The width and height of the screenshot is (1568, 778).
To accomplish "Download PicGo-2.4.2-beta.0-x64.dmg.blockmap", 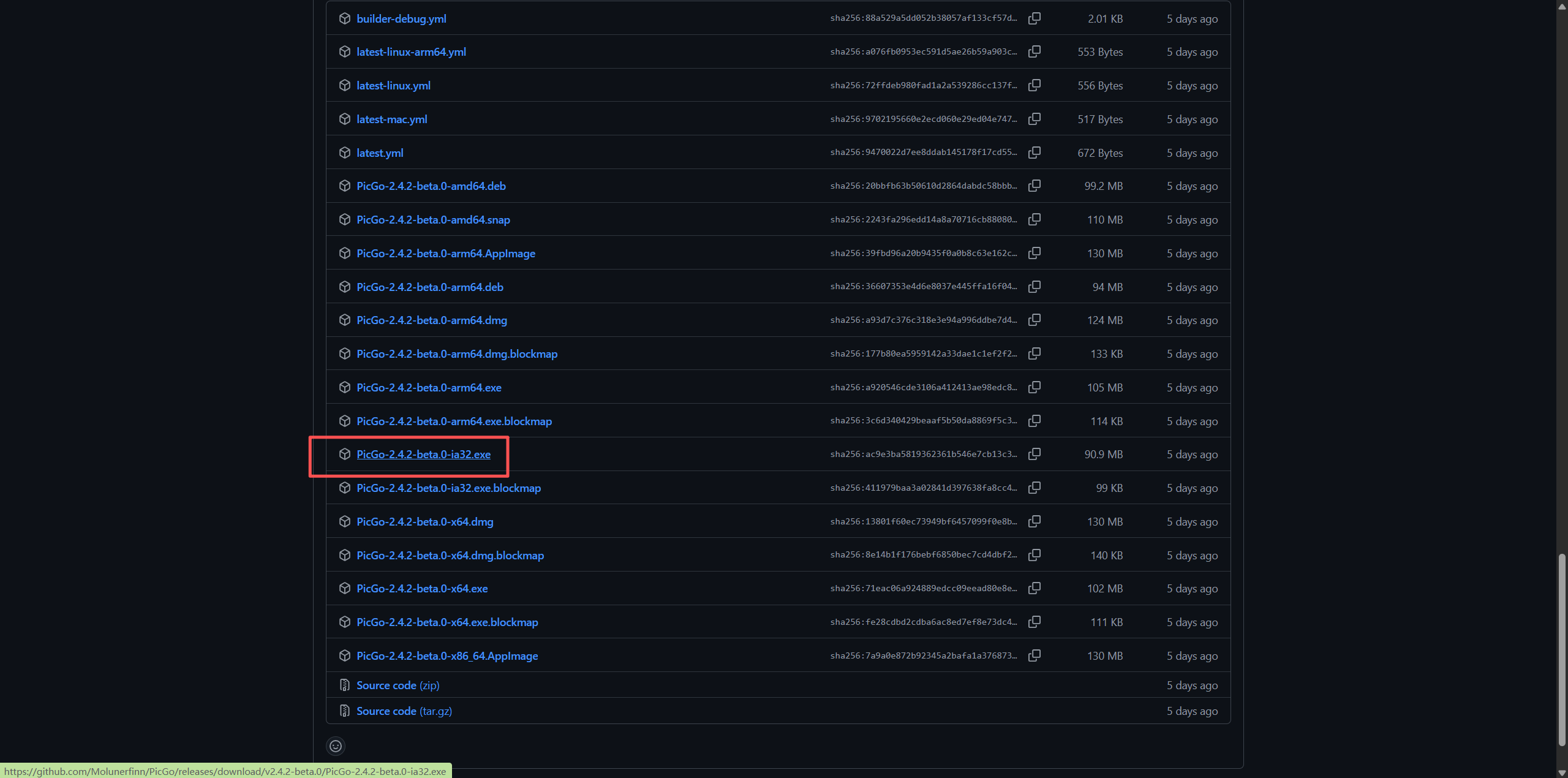I will tap(450, 556).
